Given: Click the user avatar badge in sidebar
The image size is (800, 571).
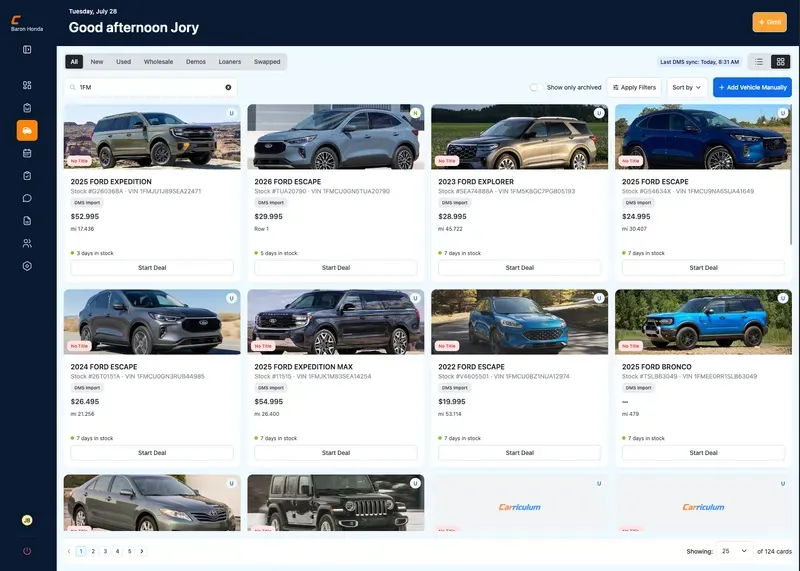Looking at the screenshot, I should (27, 520).
